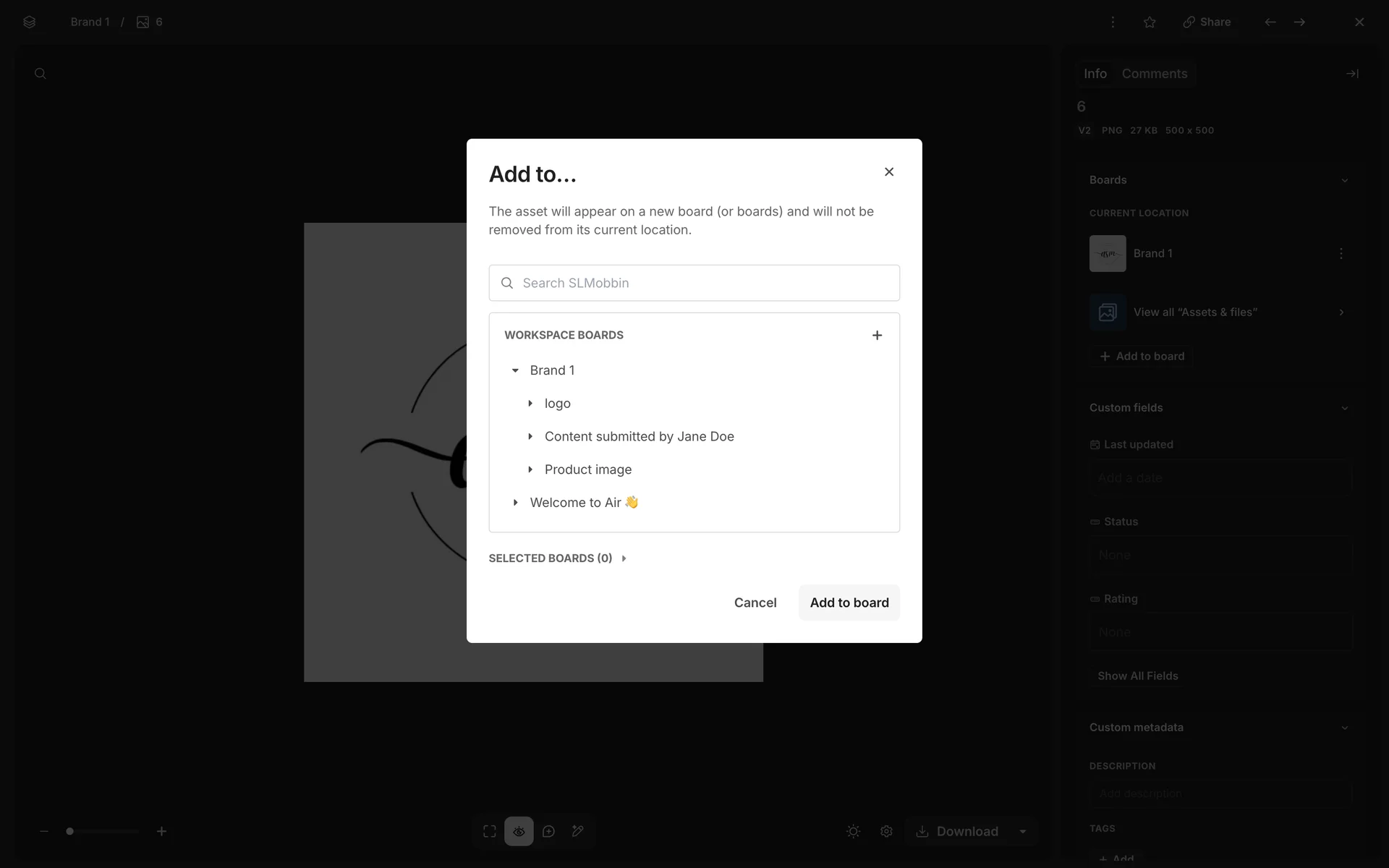Select the Info tab
1389x868 pixels.
click(1095, 74)
